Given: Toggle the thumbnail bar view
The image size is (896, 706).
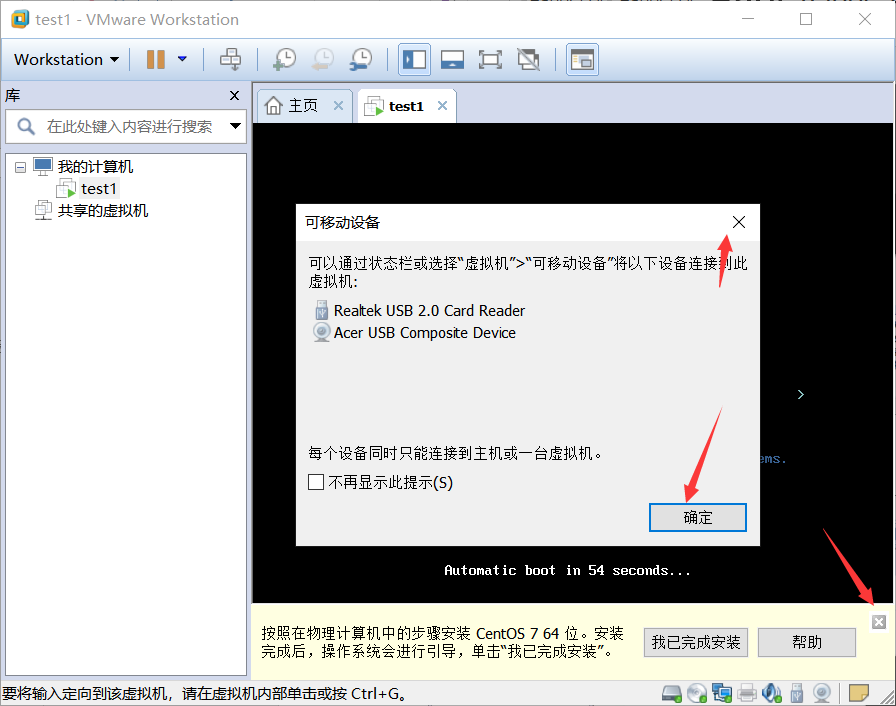Looking at the screenshot, I should (452, 59).
